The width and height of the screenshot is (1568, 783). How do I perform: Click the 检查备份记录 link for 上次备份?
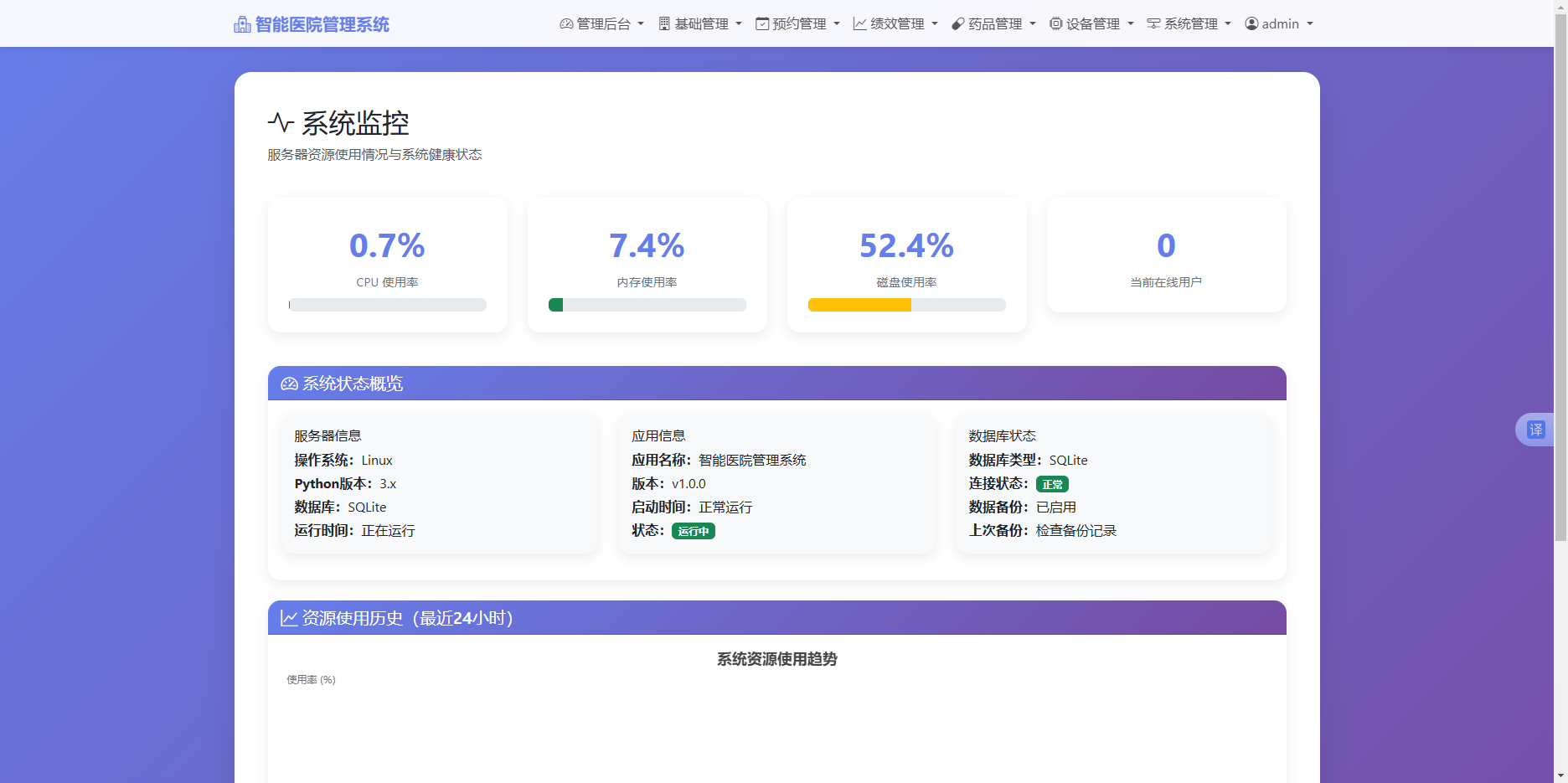coord(1075,530)
